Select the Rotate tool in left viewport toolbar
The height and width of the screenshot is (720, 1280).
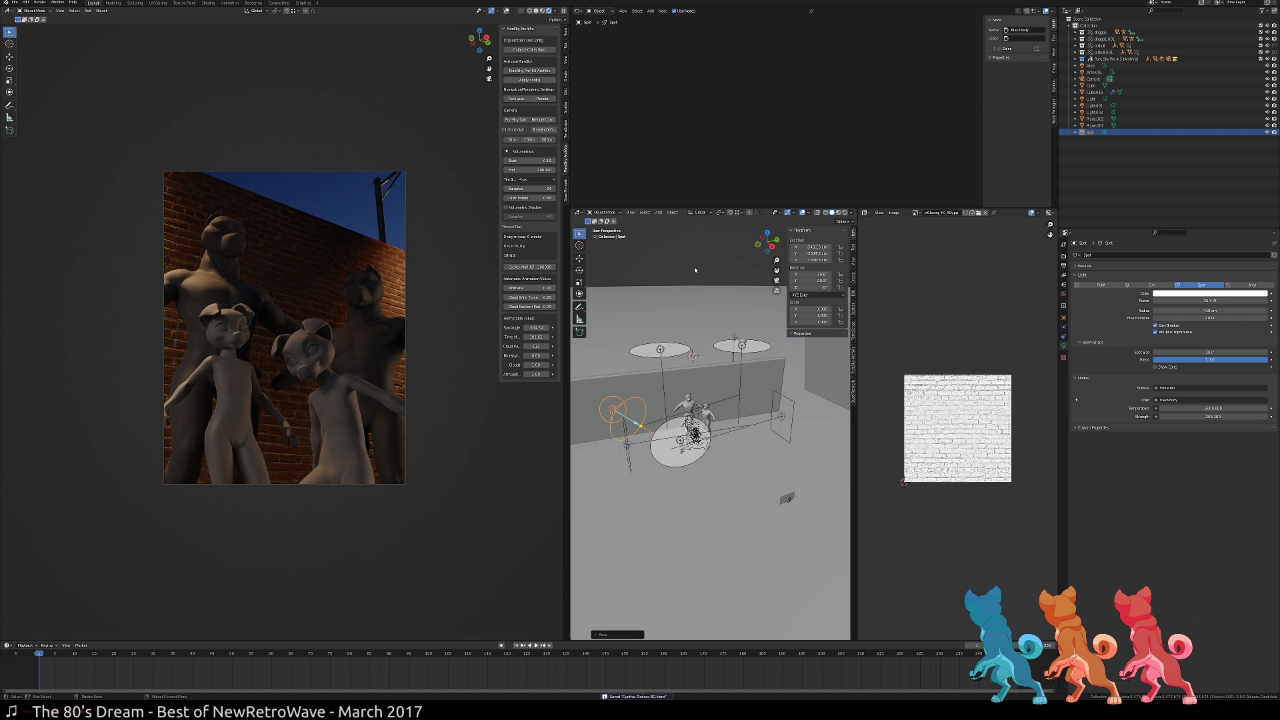click(9, 68)
